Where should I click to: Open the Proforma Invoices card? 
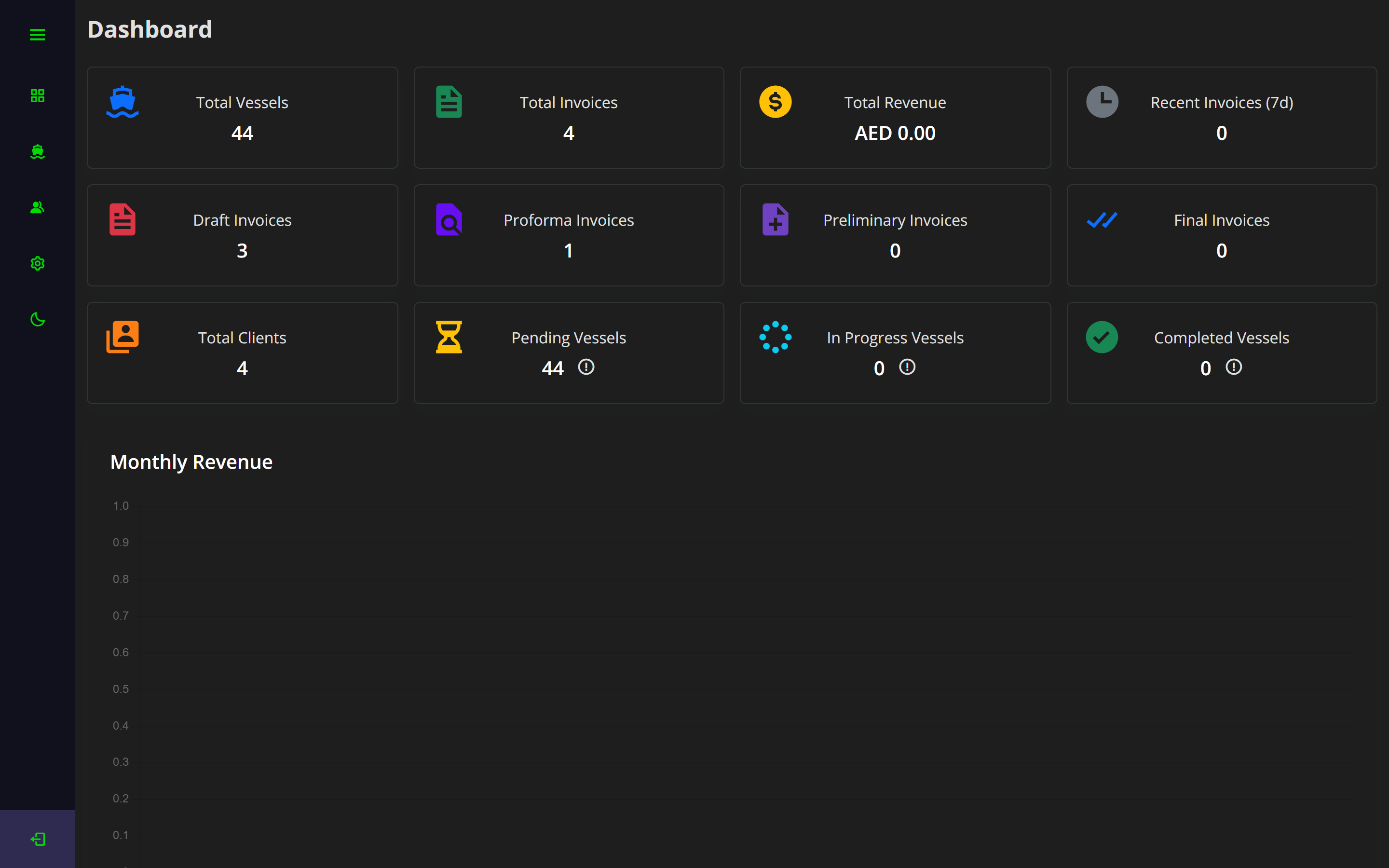tap(568, 235)
